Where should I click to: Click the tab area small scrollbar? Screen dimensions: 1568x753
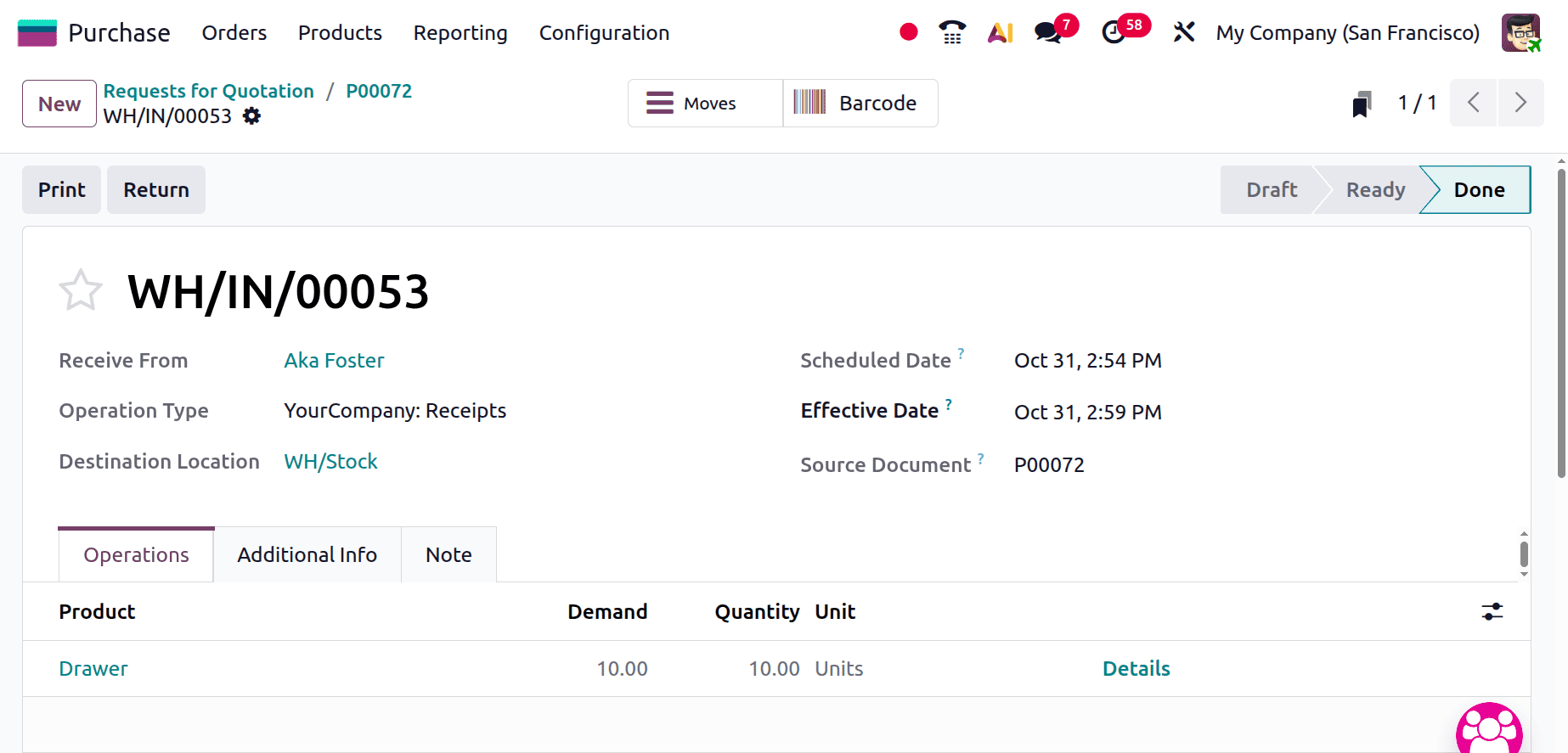[x=1524, y=554]
